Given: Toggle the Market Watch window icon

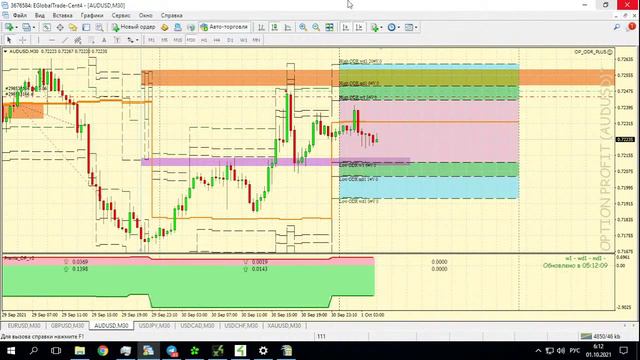Looking at the screenshot, I should [x=47, y=27].
